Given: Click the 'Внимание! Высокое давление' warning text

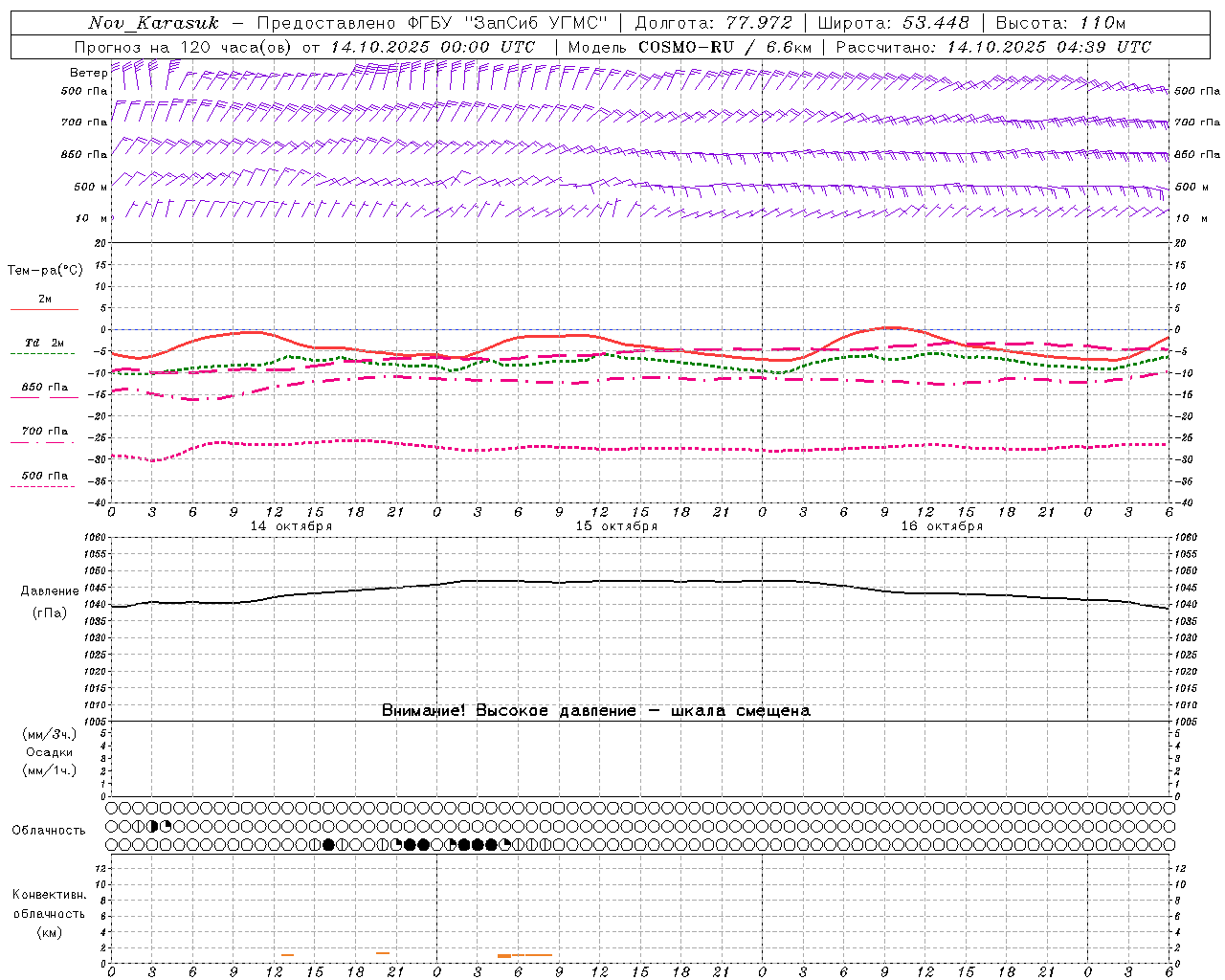Looking at the screenshot, I should pos(509,711).
